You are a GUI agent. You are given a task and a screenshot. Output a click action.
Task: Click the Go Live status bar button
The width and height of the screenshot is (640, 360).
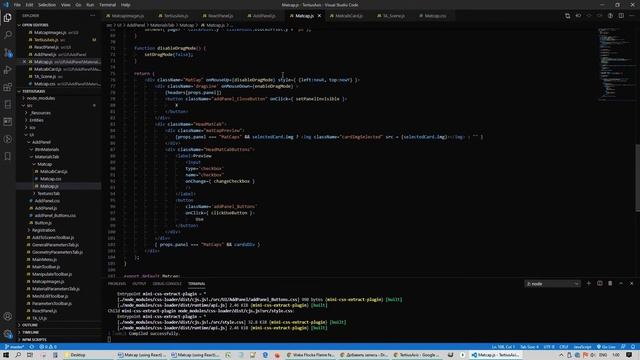606,347
